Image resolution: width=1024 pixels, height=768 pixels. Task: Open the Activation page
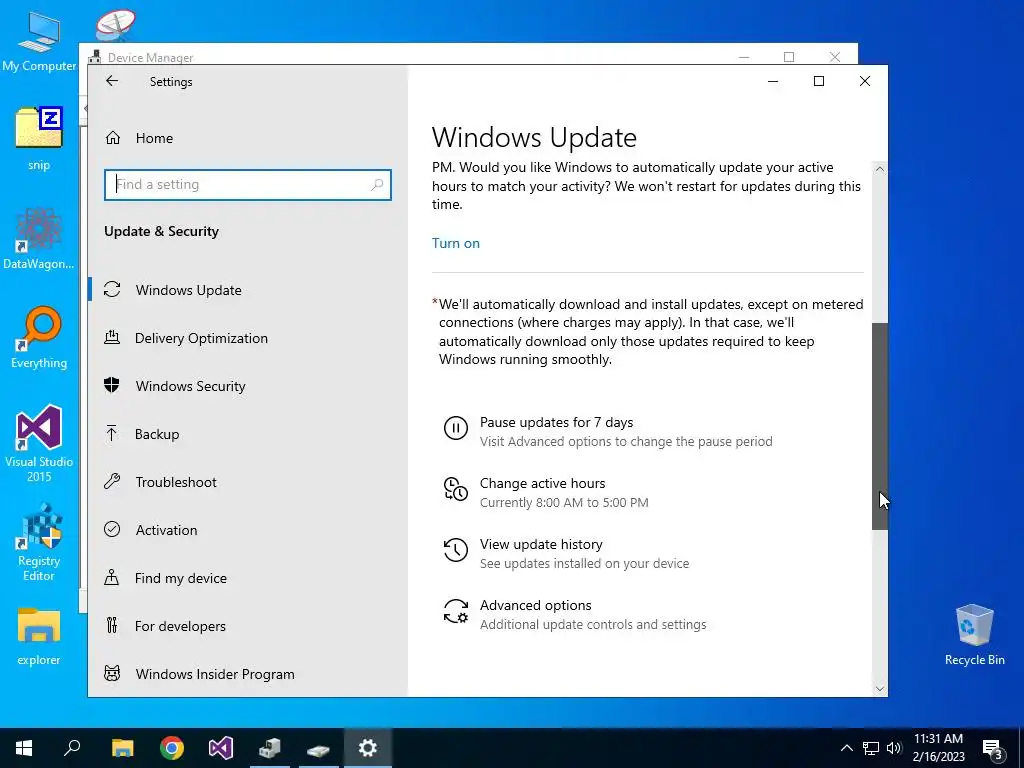point(248,530)
